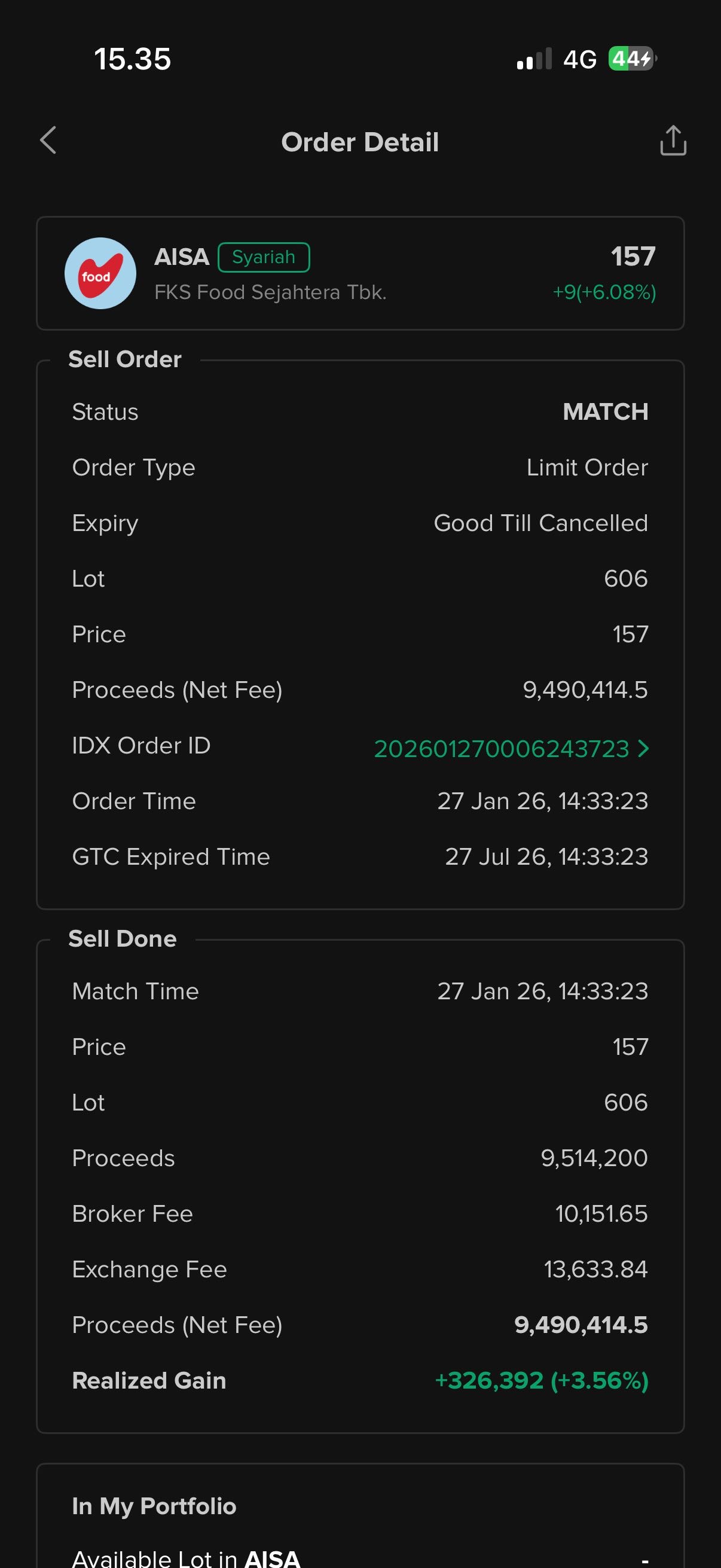Tap the +9(+6.08%) price change
The height and width of the screenshot is (1568, 721).
point(604,292)
